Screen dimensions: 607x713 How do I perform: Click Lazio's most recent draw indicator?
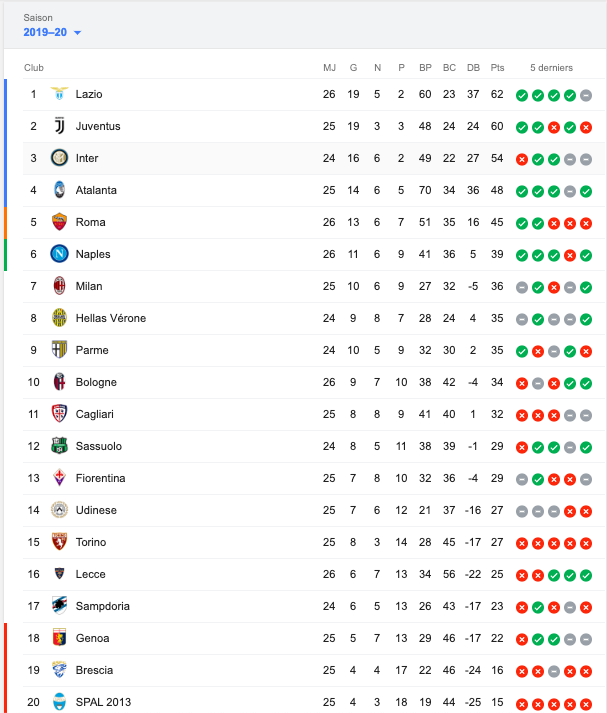pyautogui.click(x=586, y=95)
